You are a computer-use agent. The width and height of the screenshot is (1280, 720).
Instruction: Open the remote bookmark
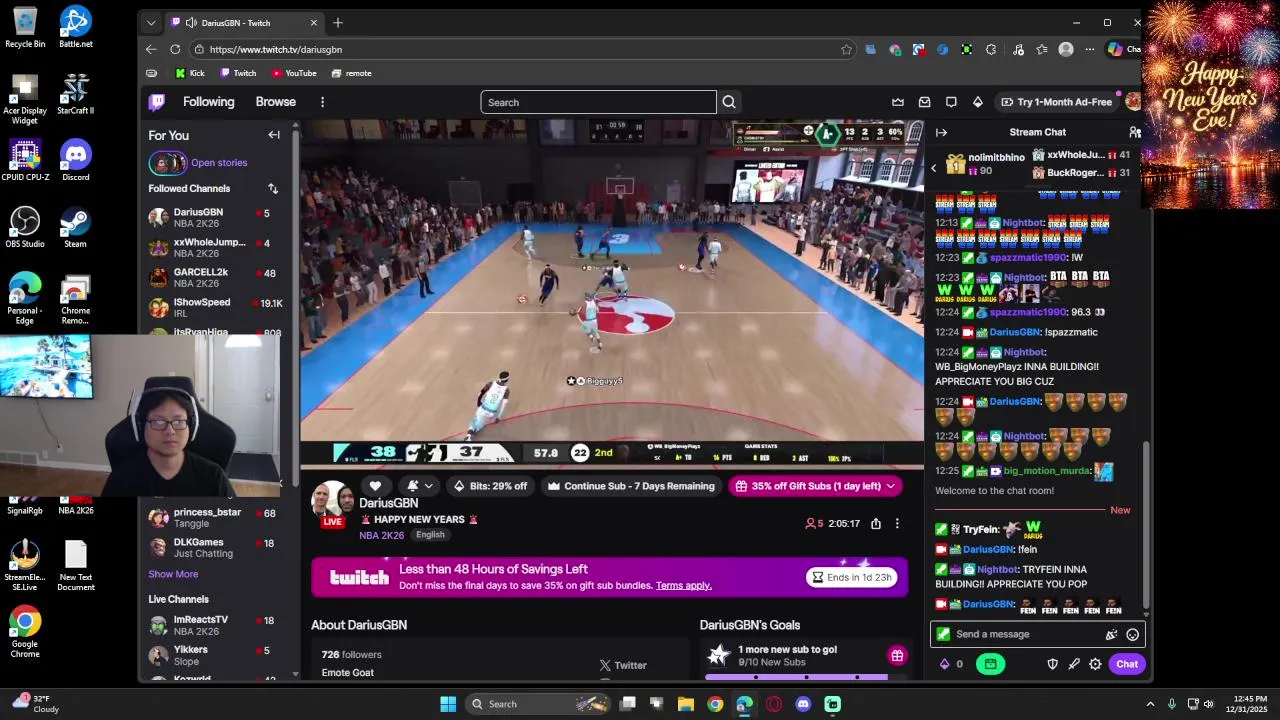point(352,73)
